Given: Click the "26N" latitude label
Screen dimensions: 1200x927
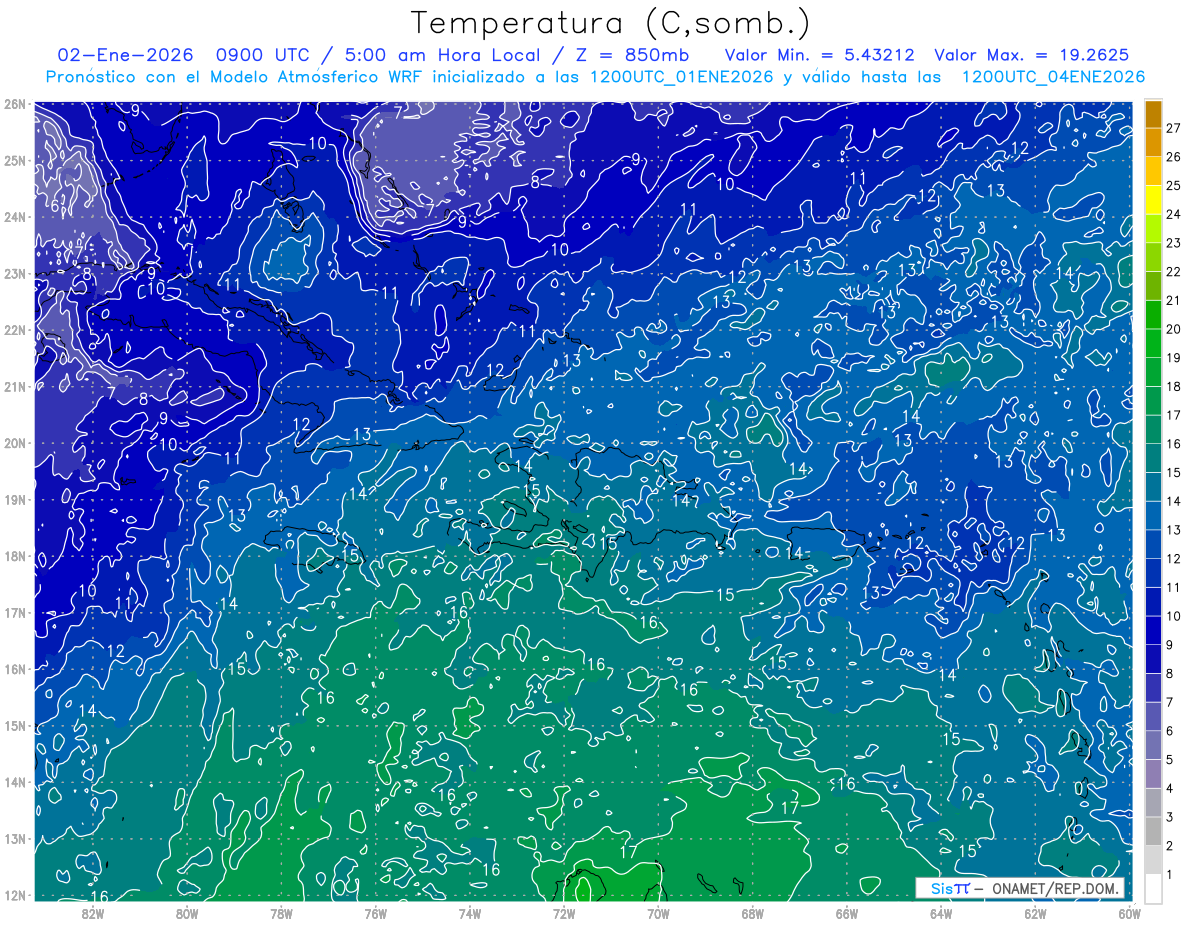Looking at the screenshot, I should point(14,104).
